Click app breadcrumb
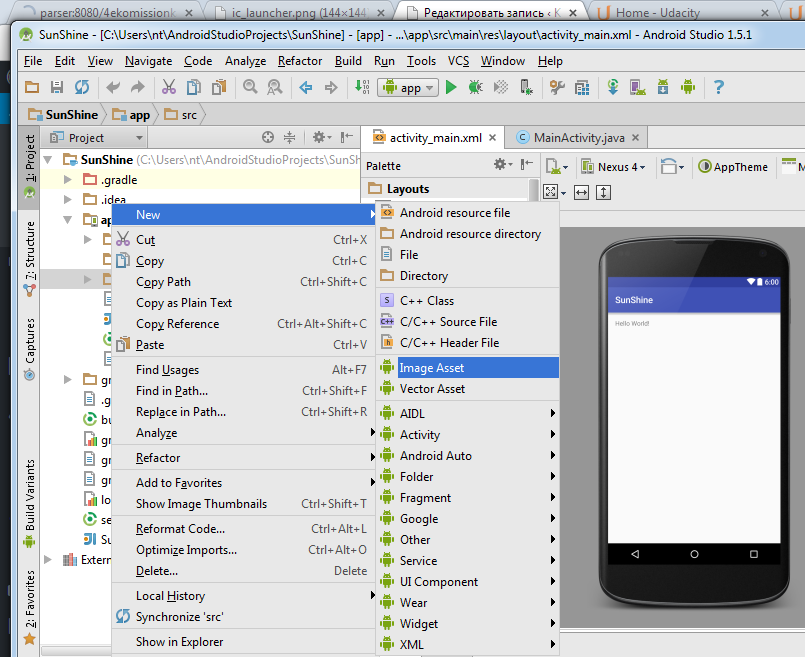Viewport: 805px width, 657px height. point(131,115)
